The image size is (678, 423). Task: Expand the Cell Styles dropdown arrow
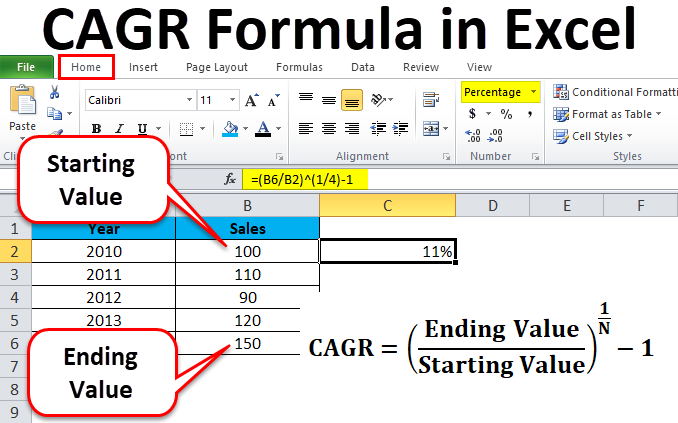click(629, 136)
